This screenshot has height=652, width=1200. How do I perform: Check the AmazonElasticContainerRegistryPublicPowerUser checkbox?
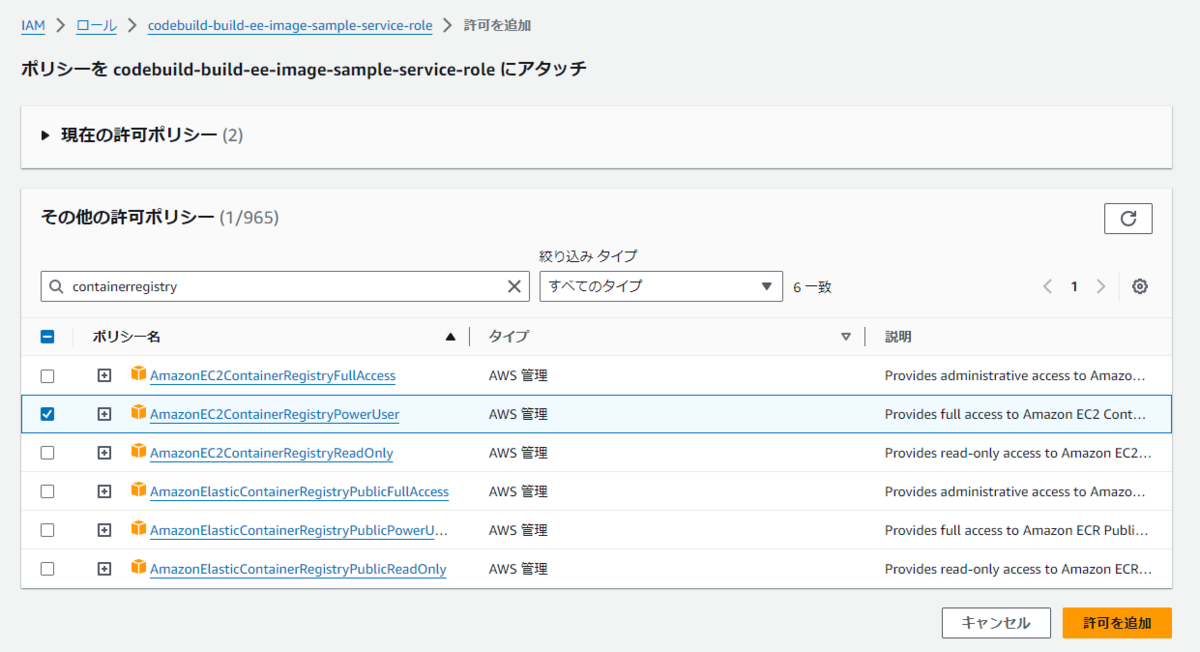pyautogui.click(x=47, y=530)
